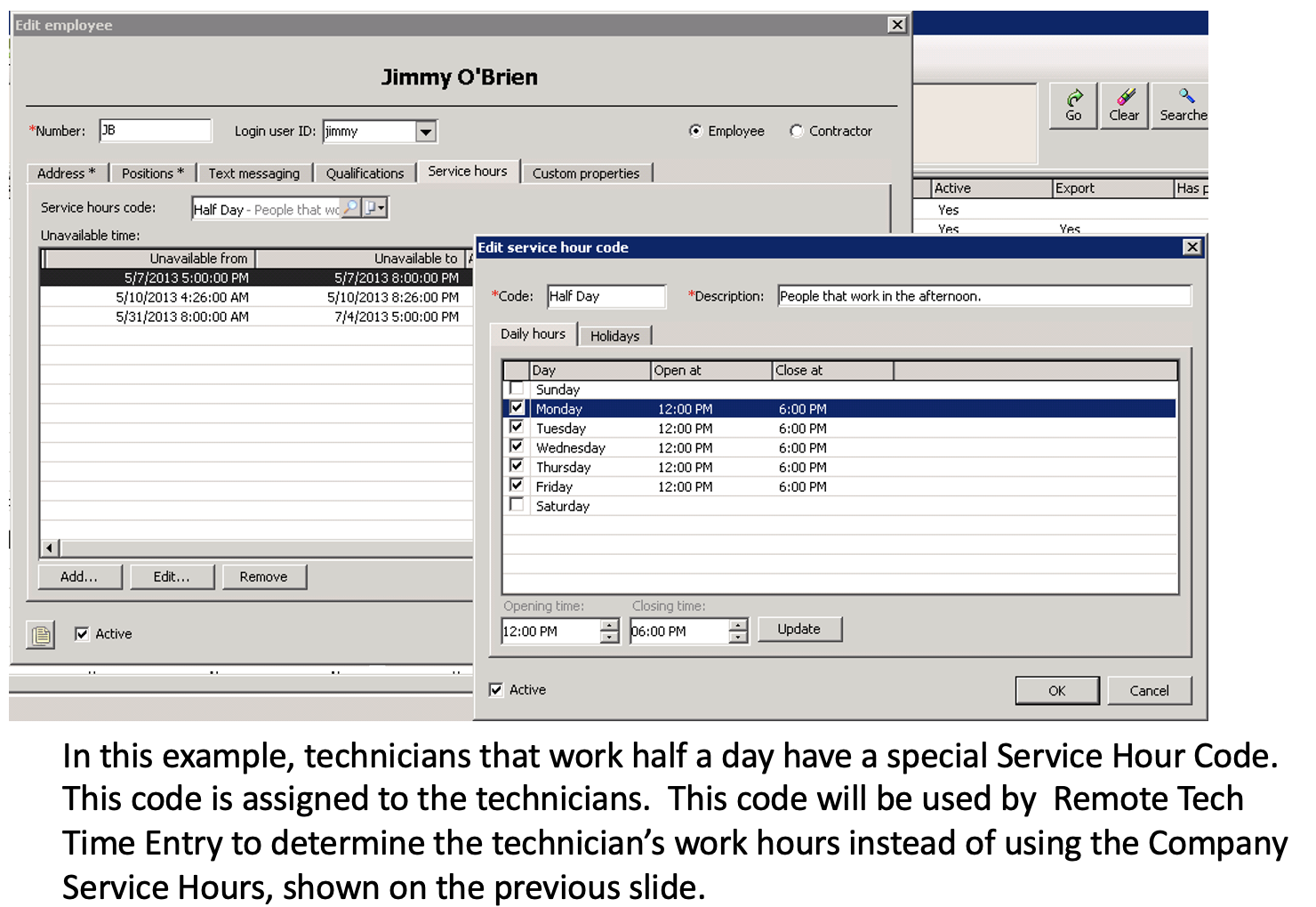Click the document copy icon beside Active checkbox

[40, 634]
